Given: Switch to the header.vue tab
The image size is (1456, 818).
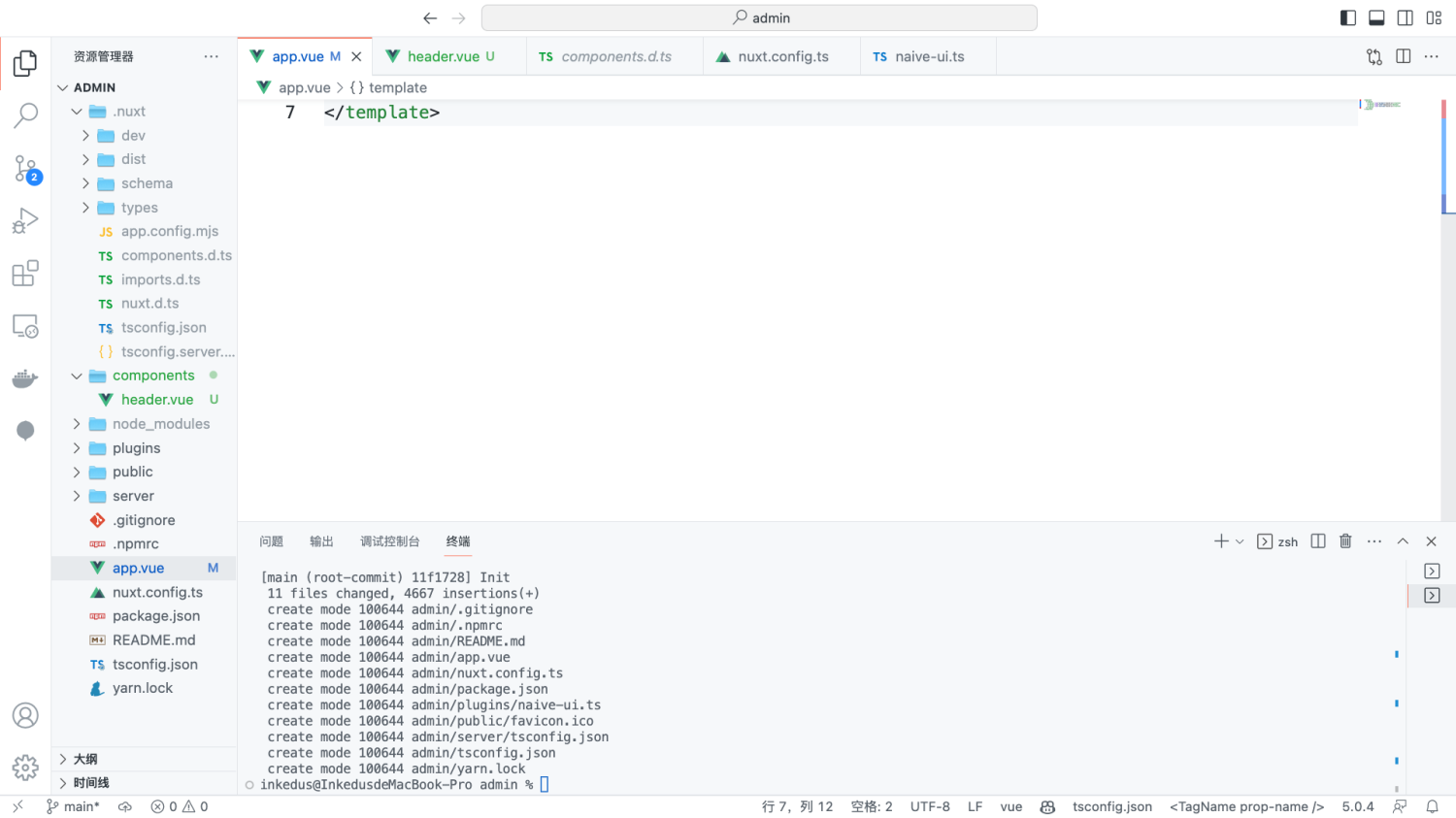Looking at the screenshot, I should pyautogui.click(x=450, y=56).
